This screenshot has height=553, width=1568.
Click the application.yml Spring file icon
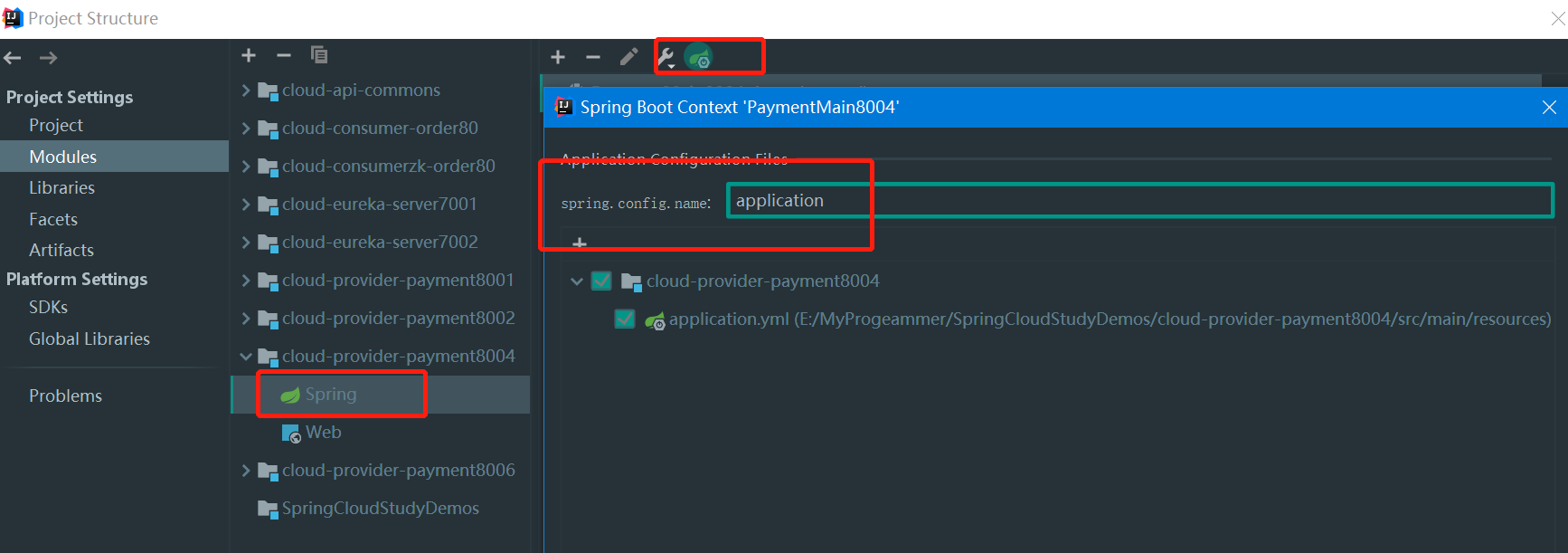[x=655, y=319]
